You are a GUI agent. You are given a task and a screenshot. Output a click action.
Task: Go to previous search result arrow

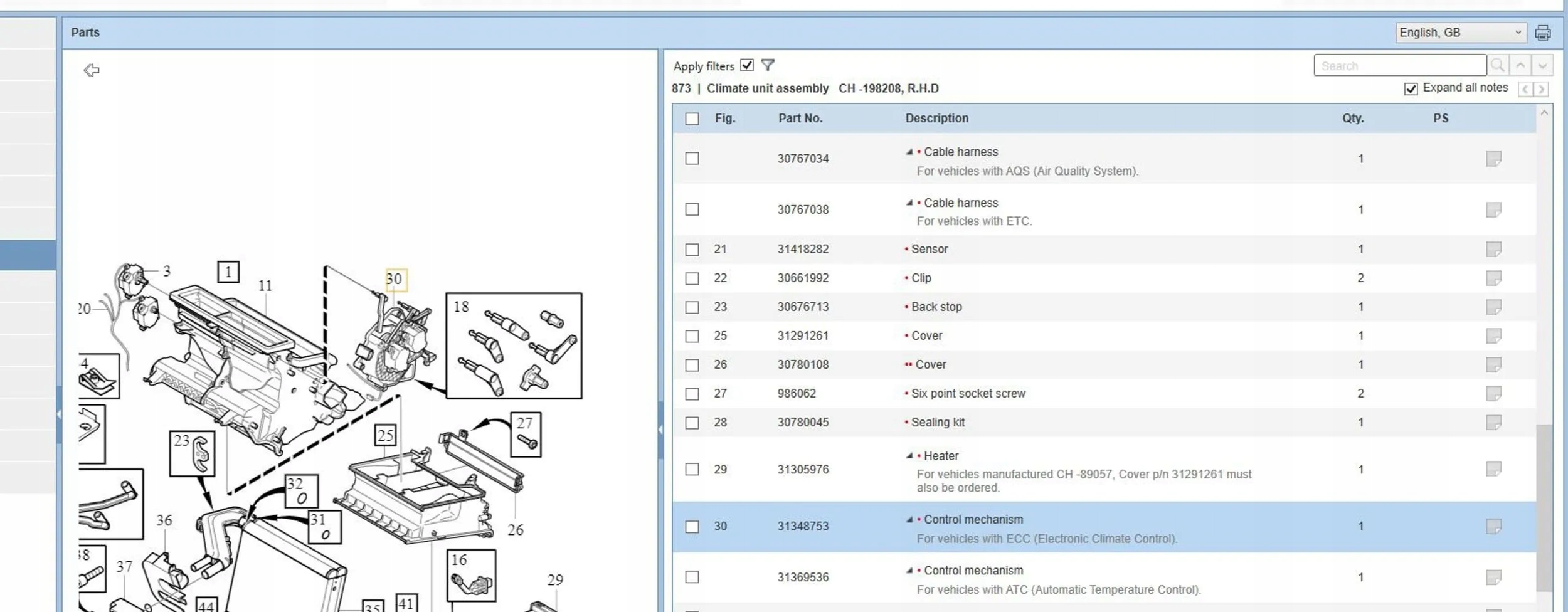1520,65
